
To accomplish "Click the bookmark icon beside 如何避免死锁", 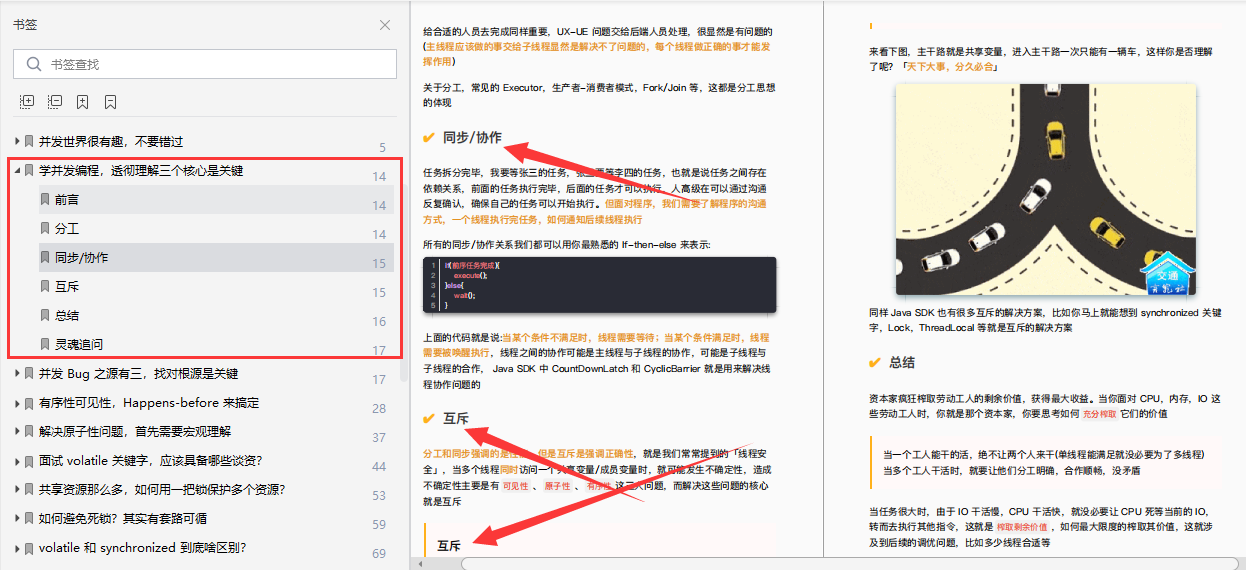I will (x=30, y=519).
